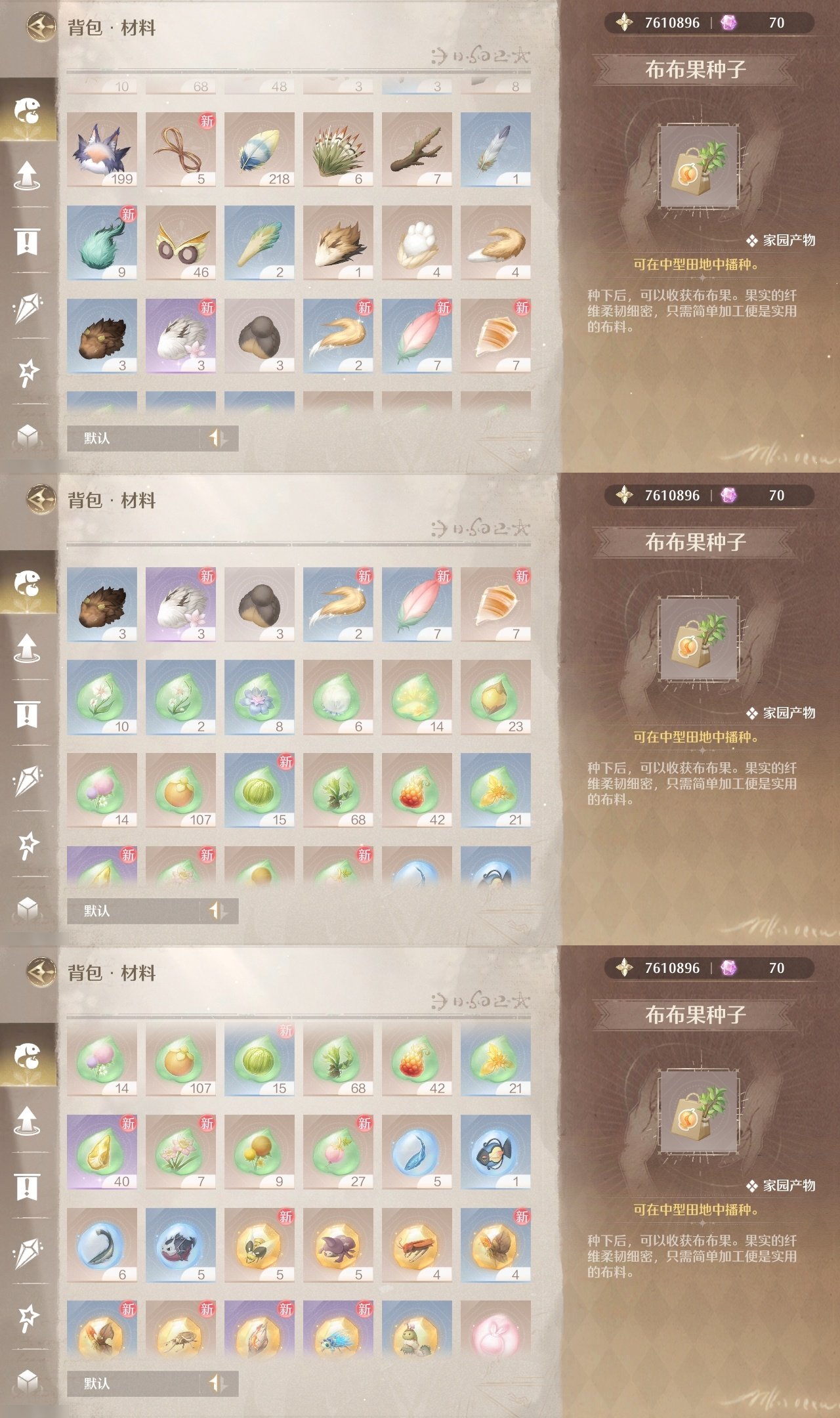Select the owl mask material showing 46
Screen dimensions: 840x1418
point(180,243)
